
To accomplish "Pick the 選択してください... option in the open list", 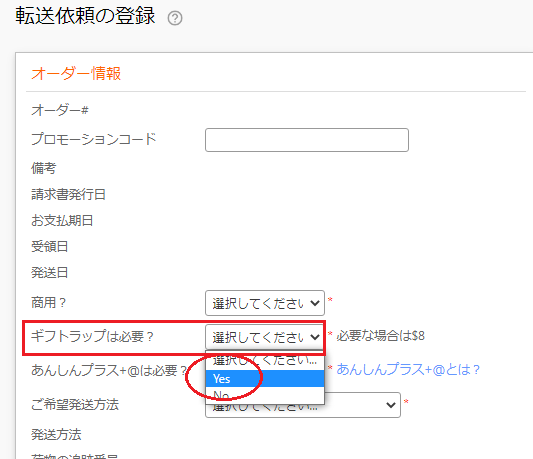I will tap(265, 361).
